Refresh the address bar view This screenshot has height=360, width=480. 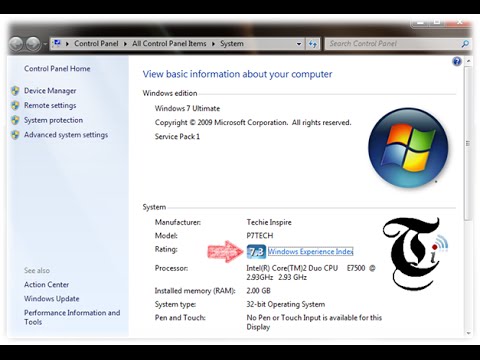(313, 44)
